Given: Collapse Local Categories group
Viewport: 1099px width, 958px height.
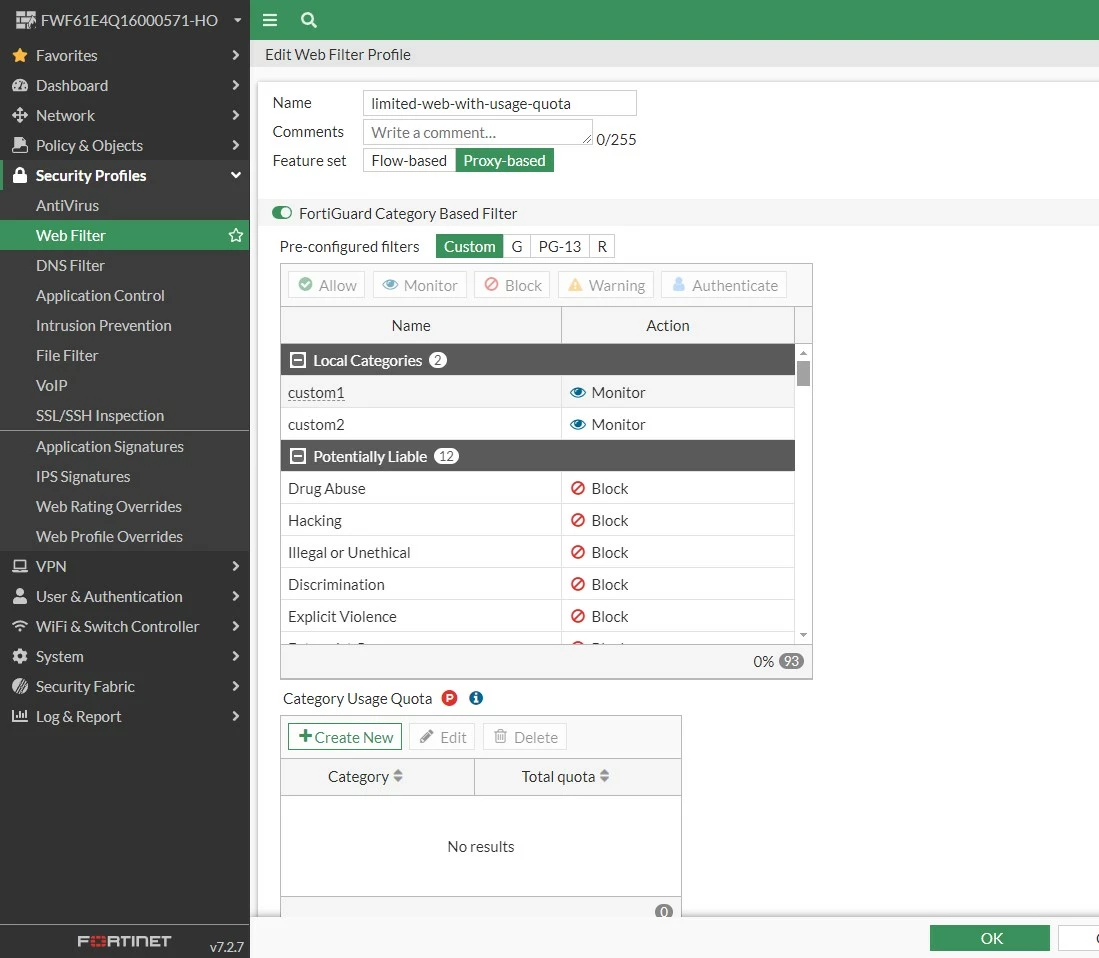Looking at the screenshot, I should pos(298,360).
